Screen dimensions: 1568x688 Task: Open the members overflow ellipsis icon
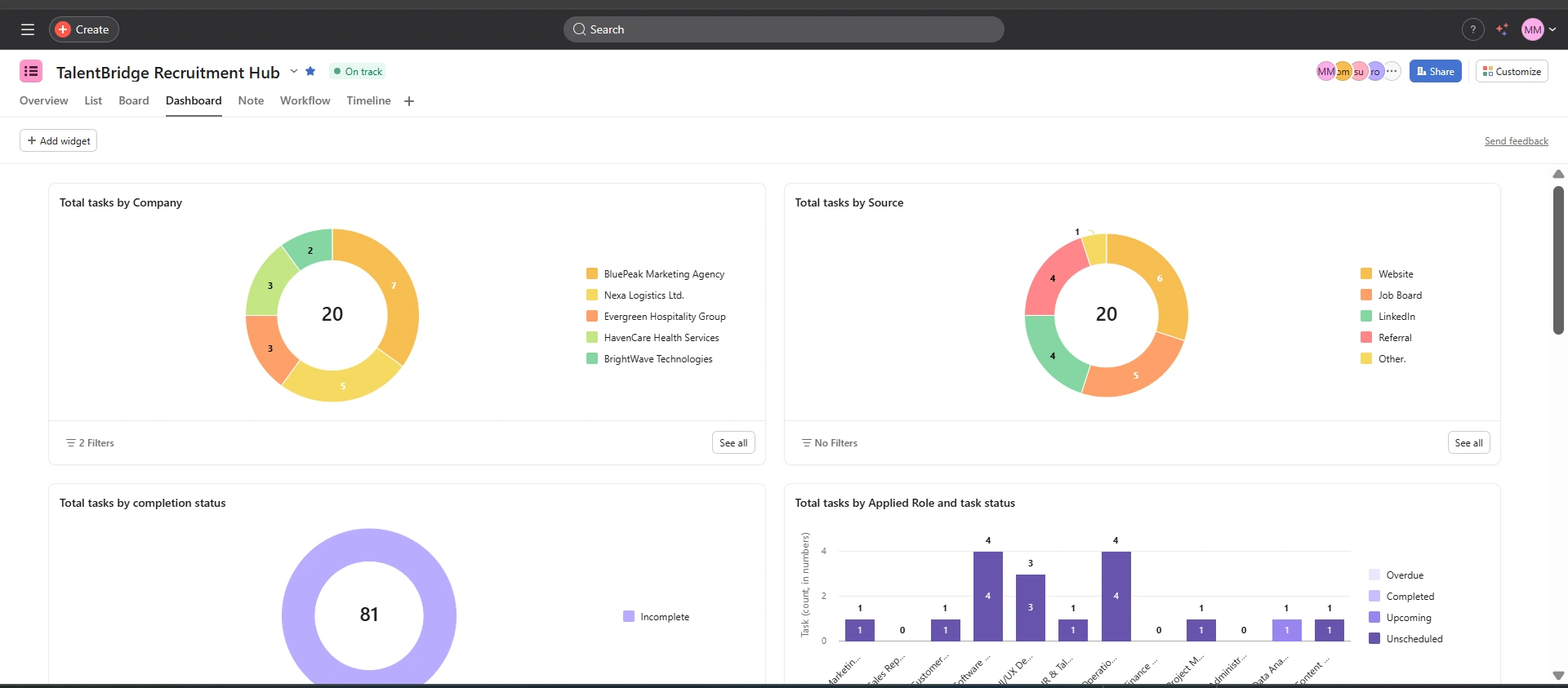pyautogui.click(x=1392, y=71)
